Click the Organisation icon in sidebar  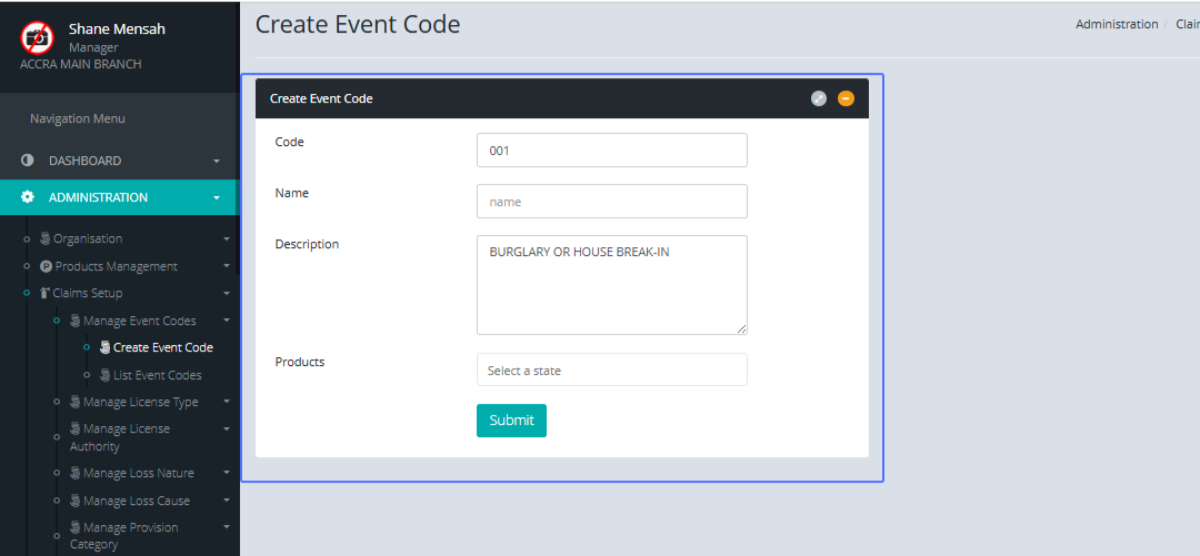(45, 239)
